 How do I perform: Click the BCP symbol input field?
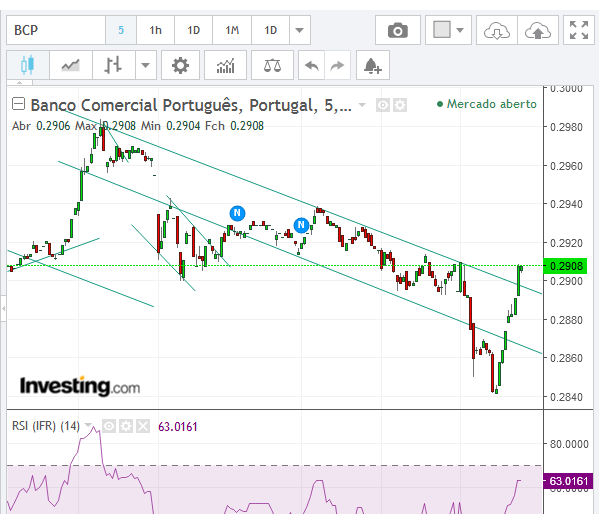pos(56,30)
